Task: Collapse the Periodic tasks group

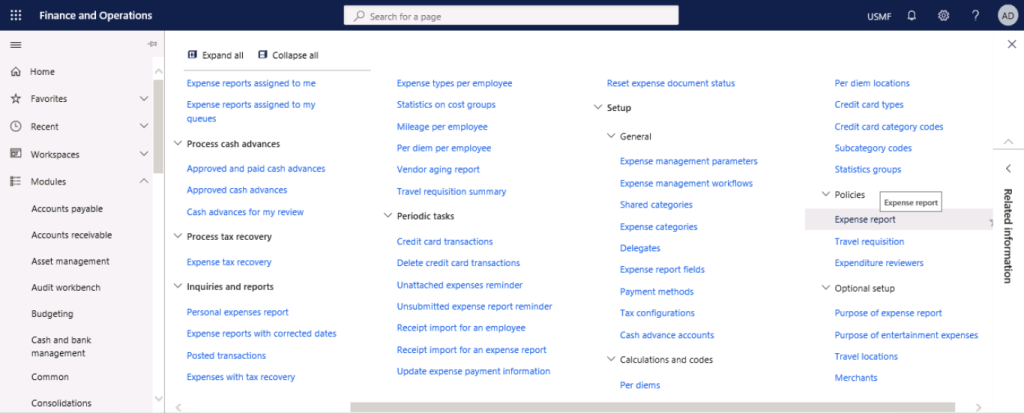Action: [387, 215]
